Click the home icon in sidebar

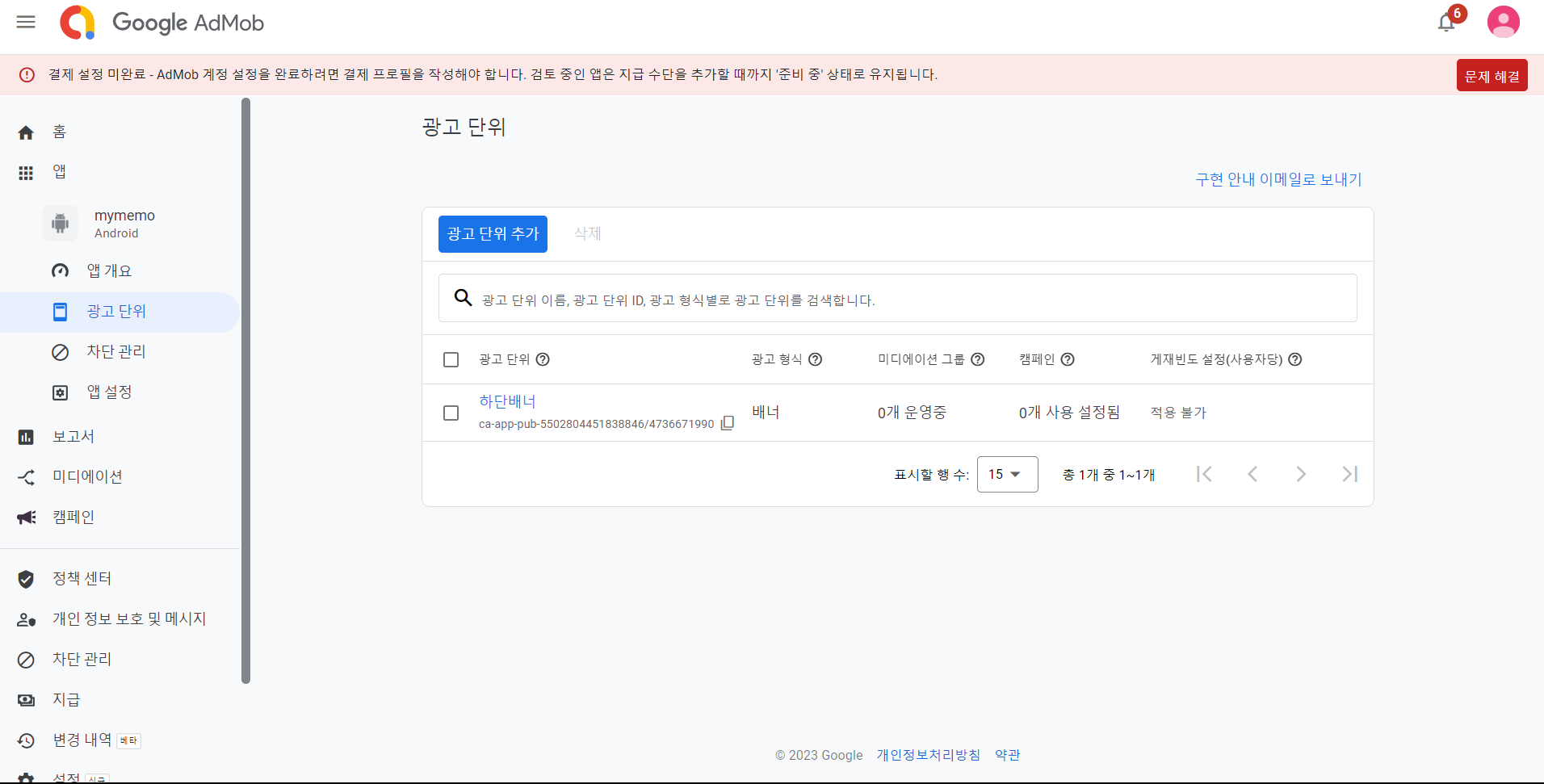(26, 132)
